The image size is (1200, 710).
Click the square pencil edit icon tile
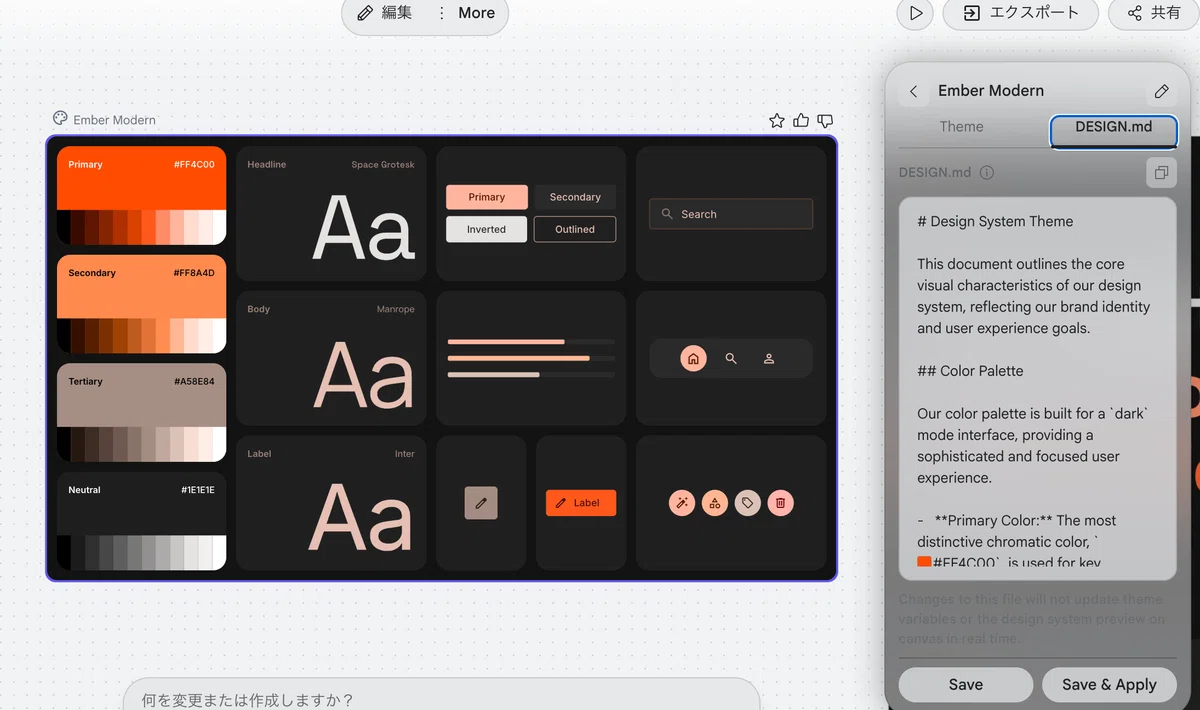coord(481,503)
